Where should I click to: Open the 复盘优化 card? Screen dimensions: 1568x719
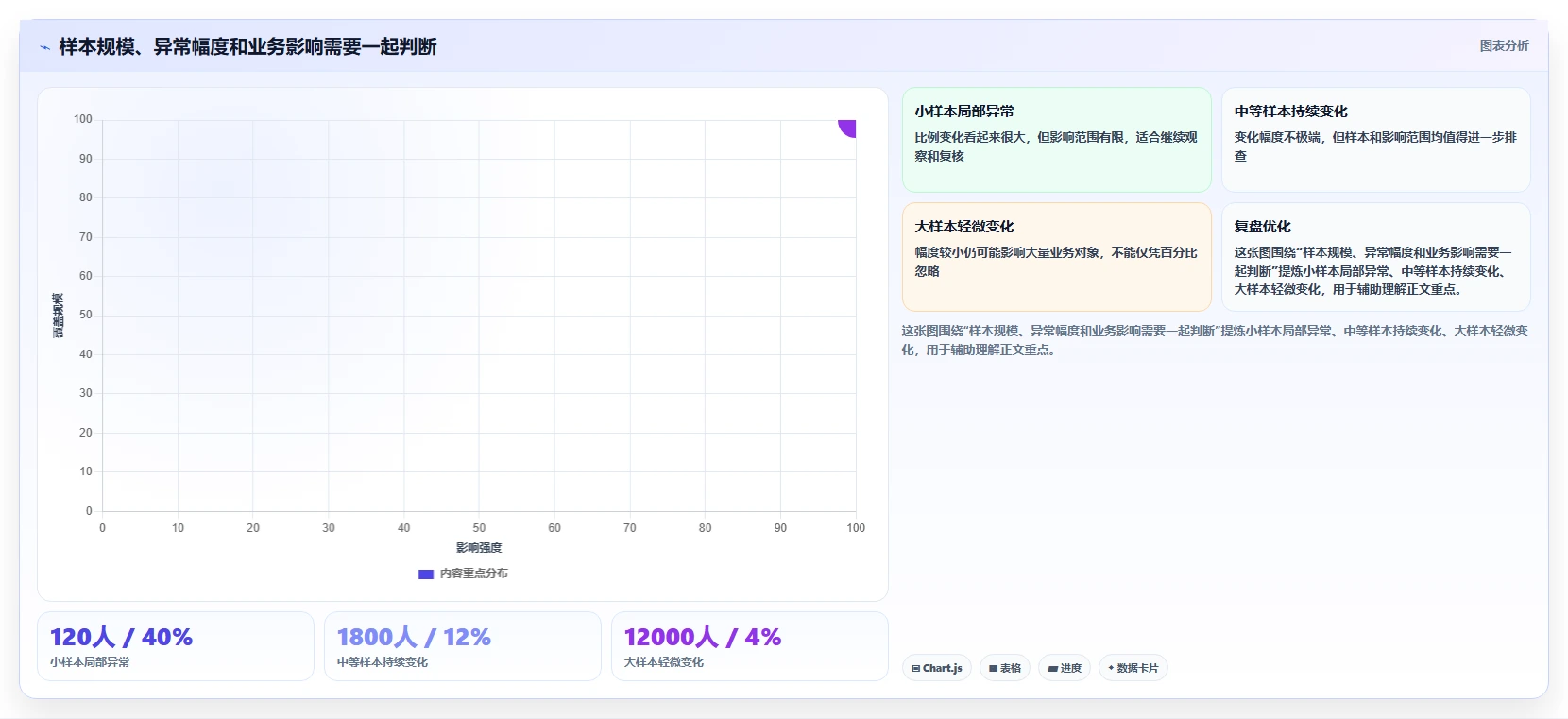1375,257
